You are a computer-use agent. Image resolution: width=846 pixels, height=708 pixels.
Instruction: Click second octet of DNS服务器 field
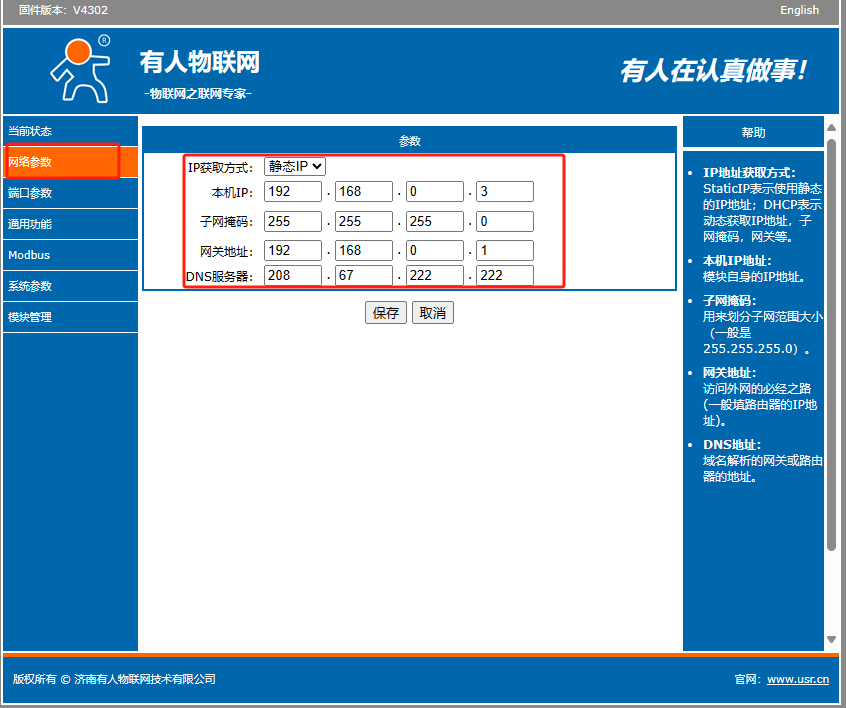[364, 276]
